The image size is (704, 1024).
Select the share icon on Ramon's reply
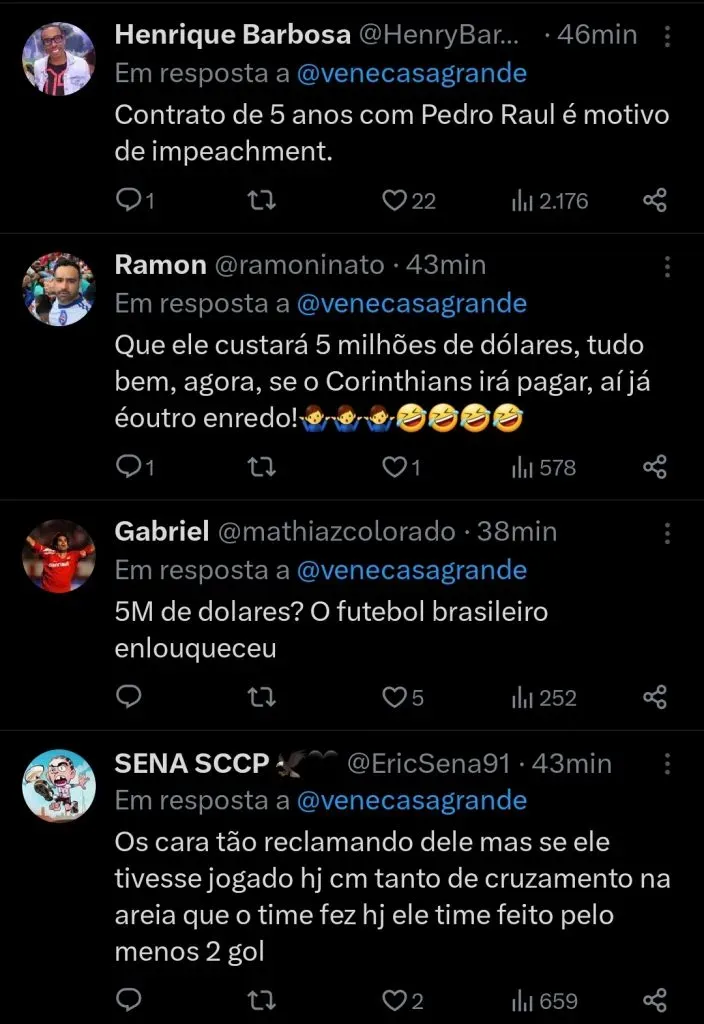click(655, 466)
